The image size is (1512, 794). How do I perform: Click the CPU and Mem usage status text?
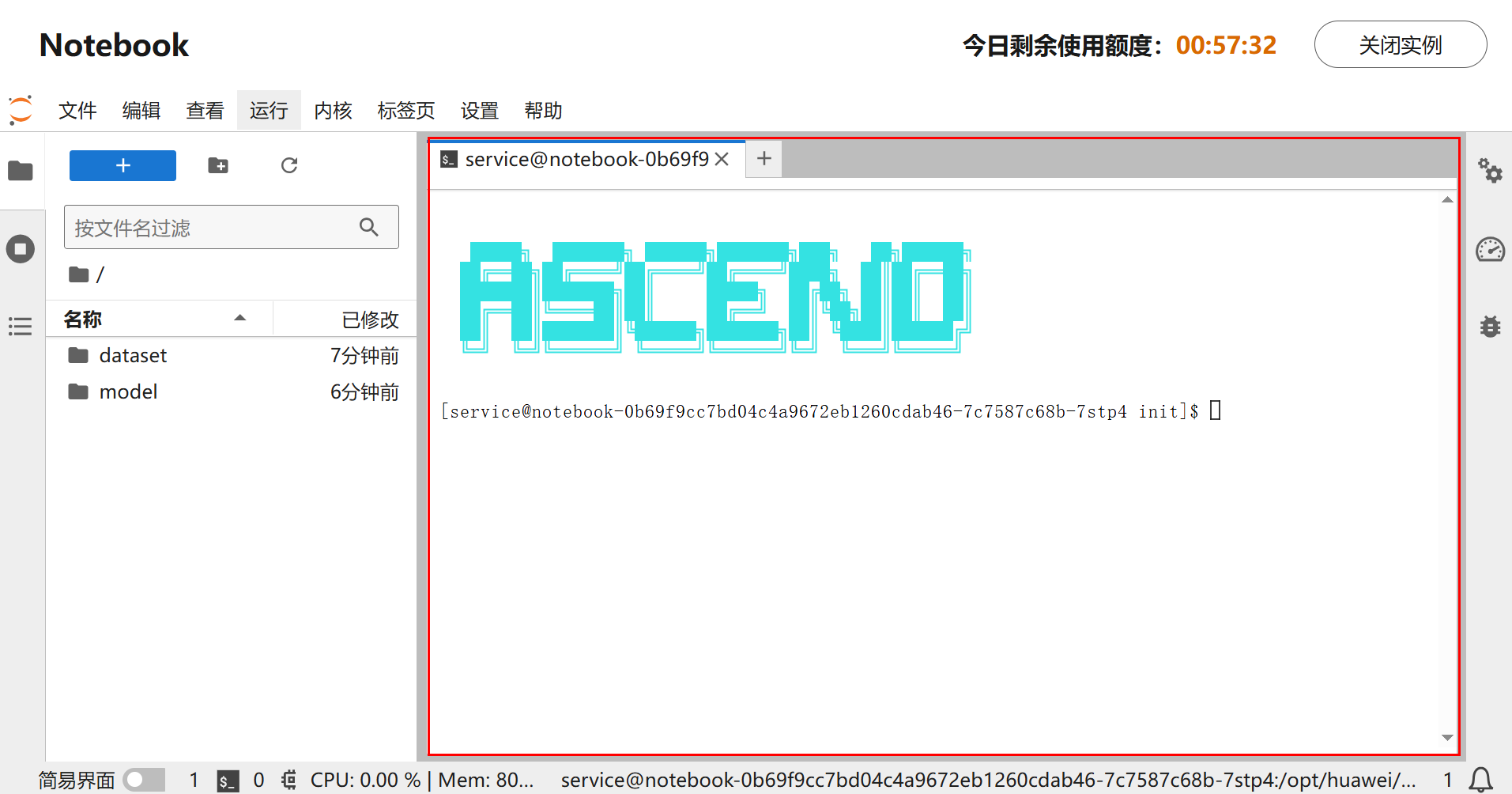click(422, 781)
